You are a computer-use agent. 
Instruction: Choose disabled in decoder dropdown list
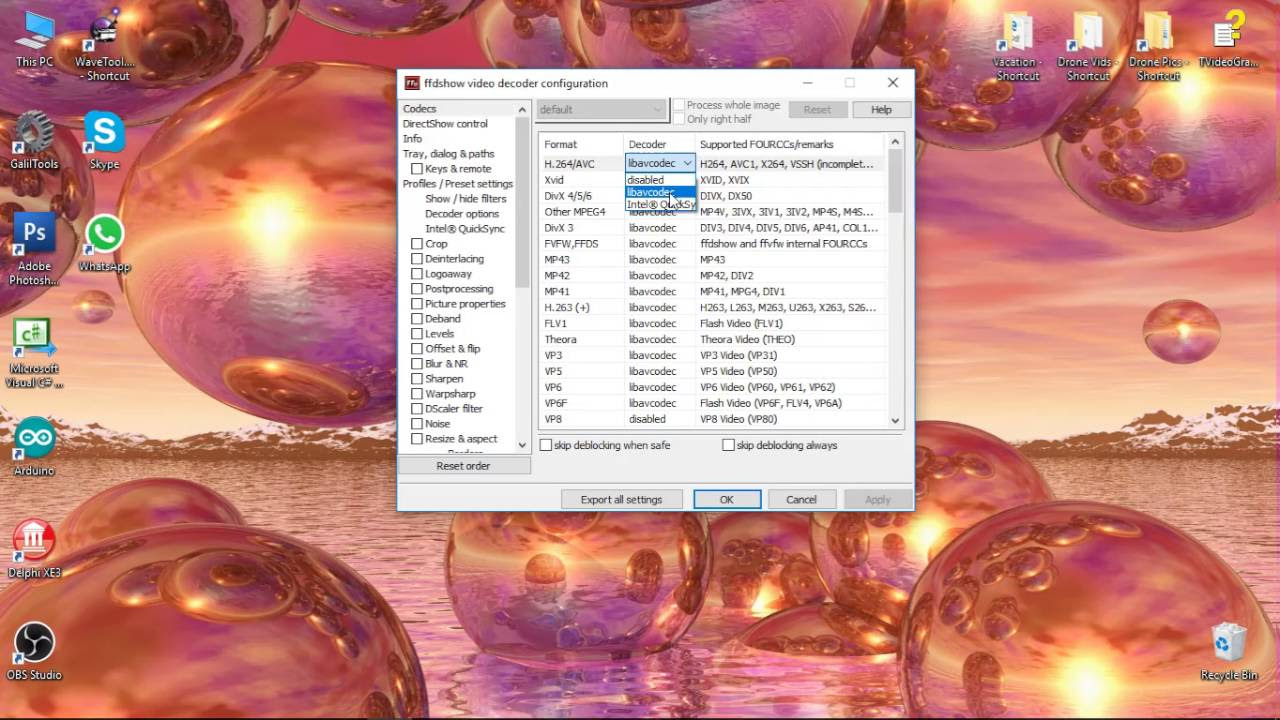(x=660, y=180)
